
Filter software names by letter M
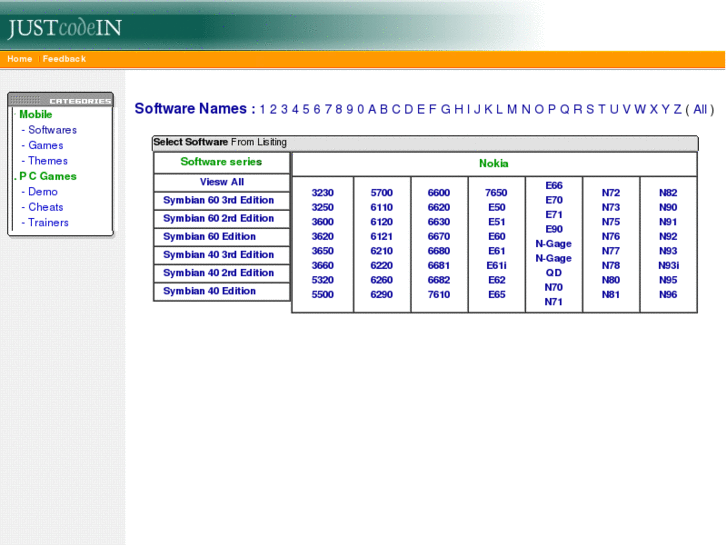[512, 109]
